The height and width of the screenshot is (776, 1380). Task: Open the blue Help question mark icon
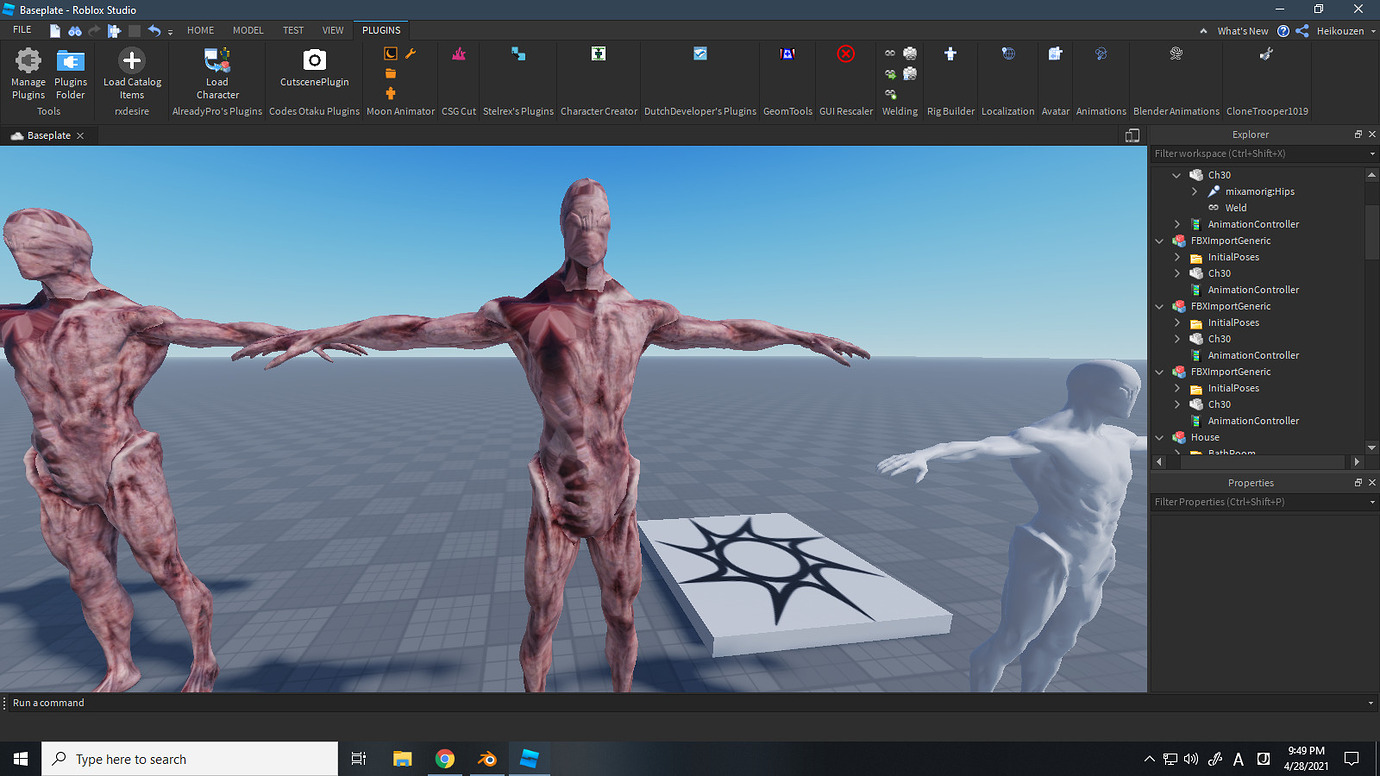click(1283, 31)
